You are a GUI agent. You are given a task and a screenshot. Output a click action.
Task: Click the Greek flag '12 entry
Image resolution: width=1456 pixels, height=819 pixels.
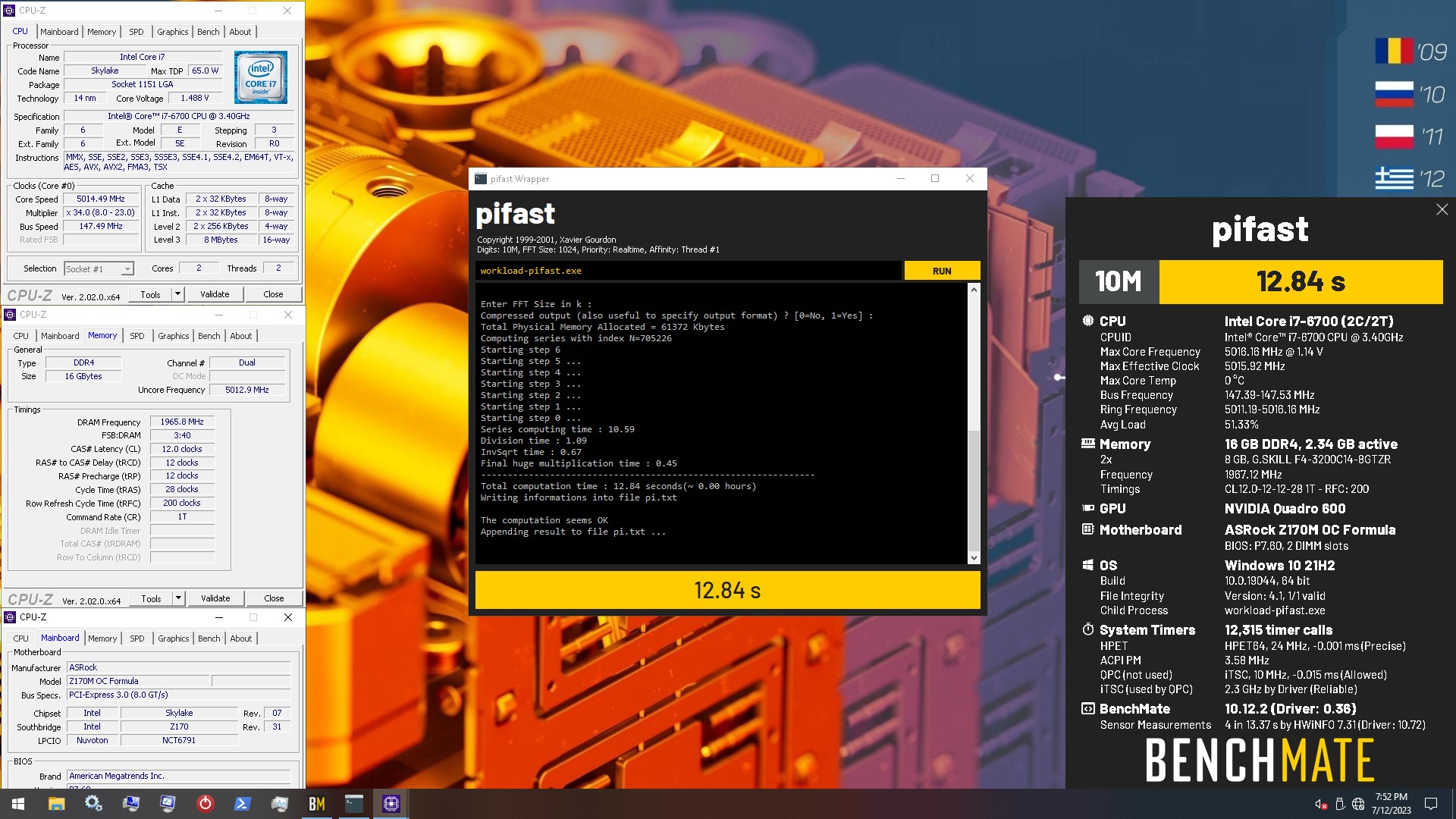pos(1411,179)
